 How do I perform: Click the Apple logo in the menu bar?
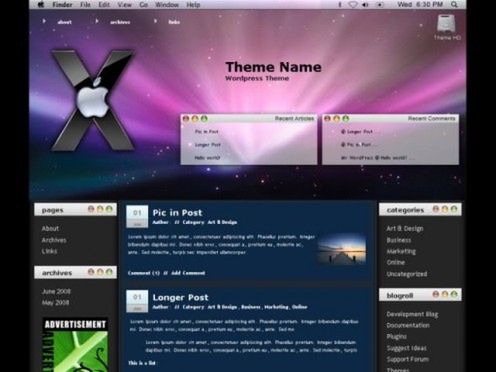(x=41, y=4)
